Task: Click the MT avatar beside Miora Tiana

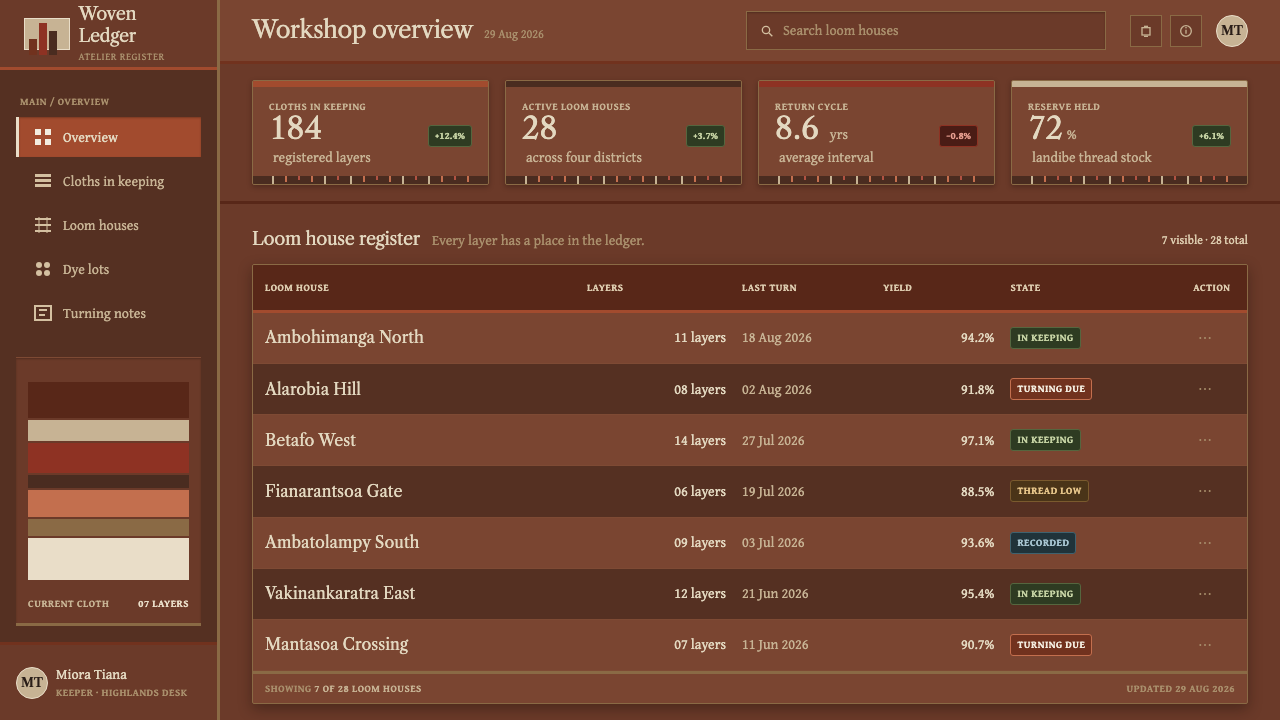Action: pos(32,683)
